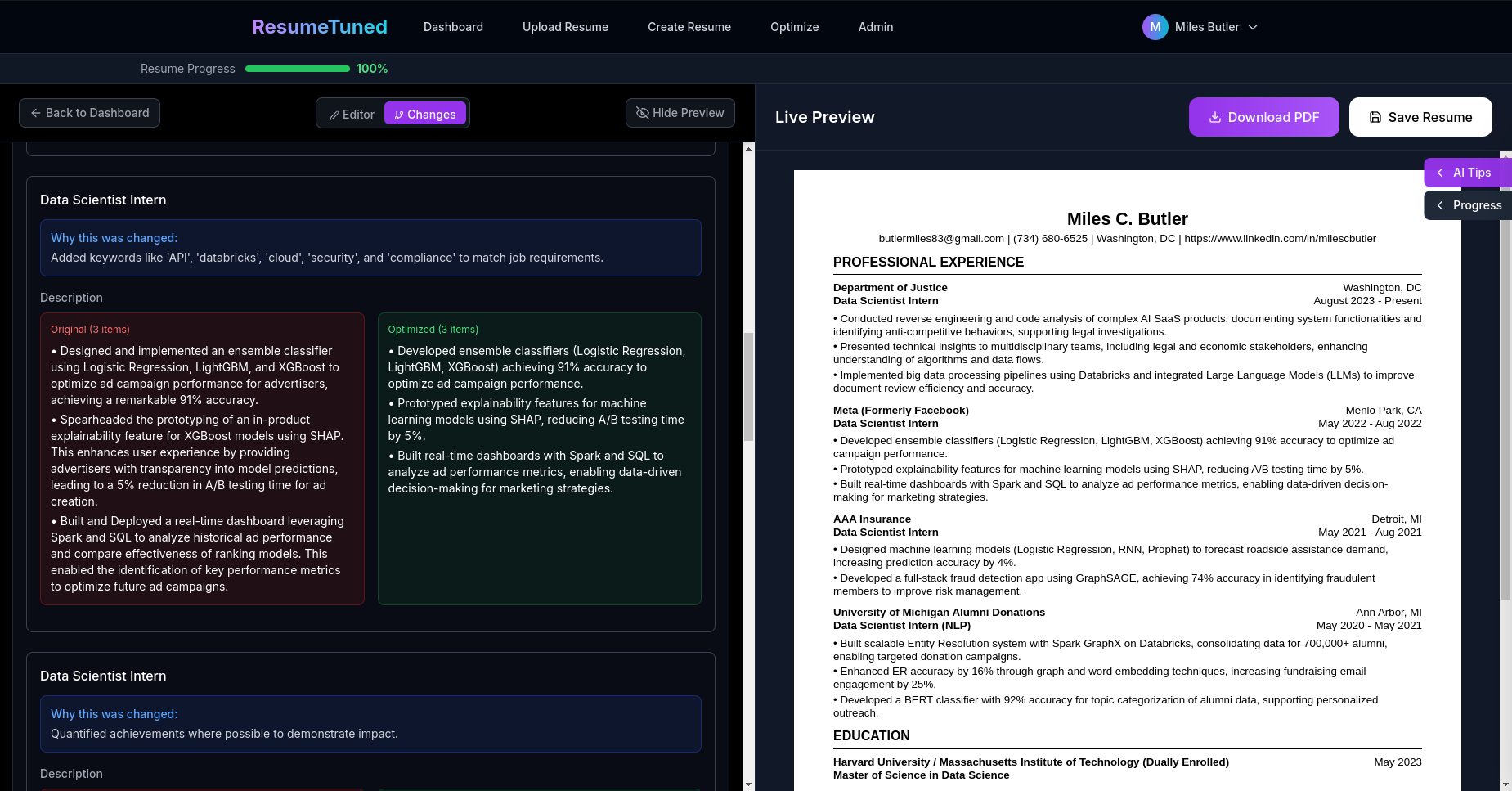Go to the Dashboard nav item
The width and height of the screenshot is (1512, 791).
(x=453, y=27)
